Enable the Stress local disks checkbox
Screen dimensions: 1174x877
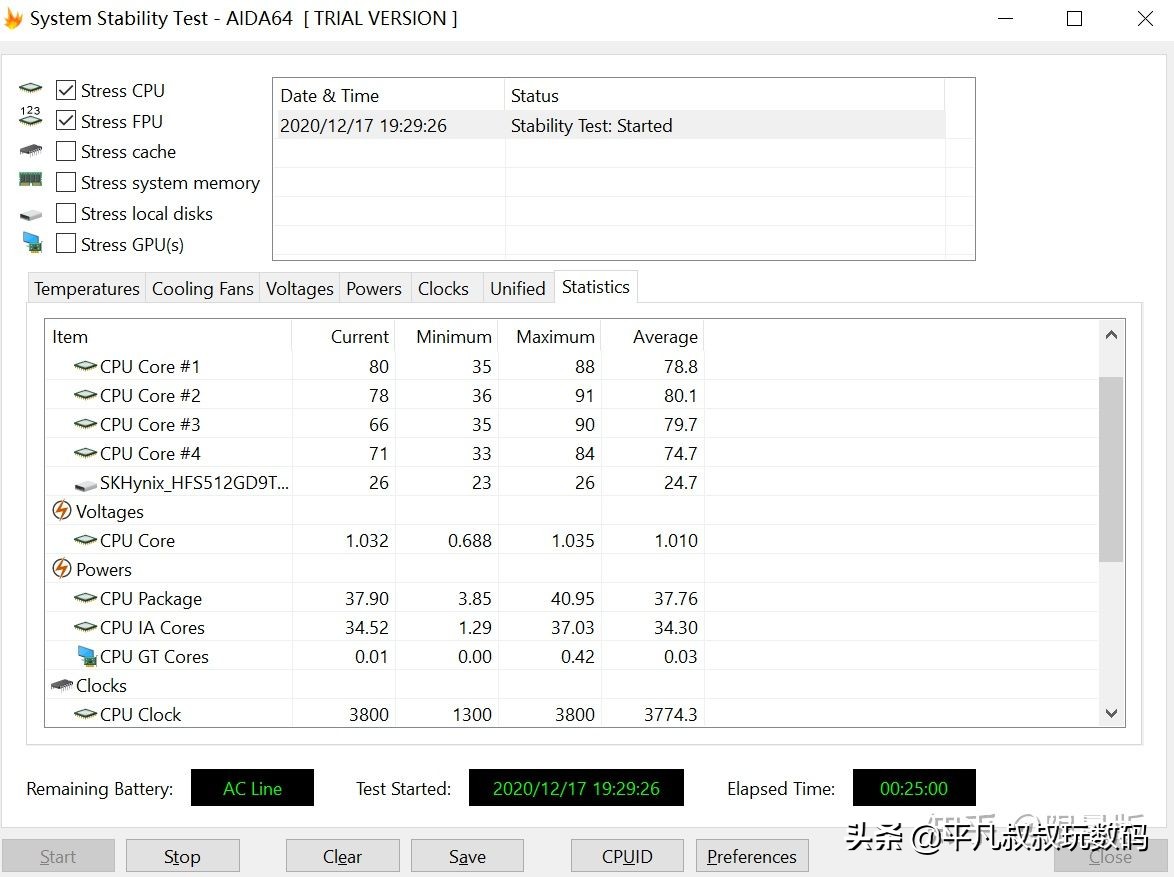[x=66, y=213]
